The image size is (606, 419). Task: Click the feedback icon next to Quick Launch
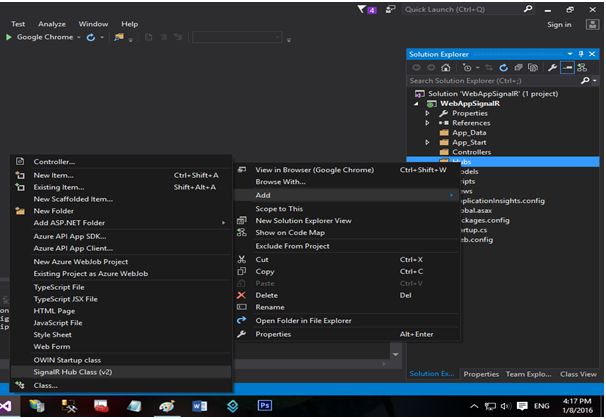(x=391, y=9)
